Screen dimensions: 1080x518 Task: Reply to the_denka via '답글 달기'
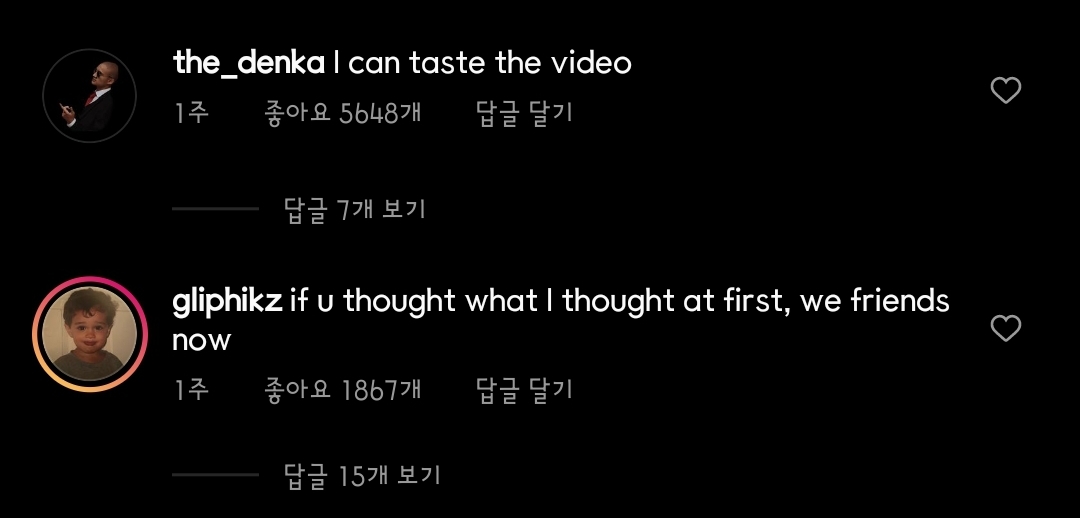pos(524,113)
